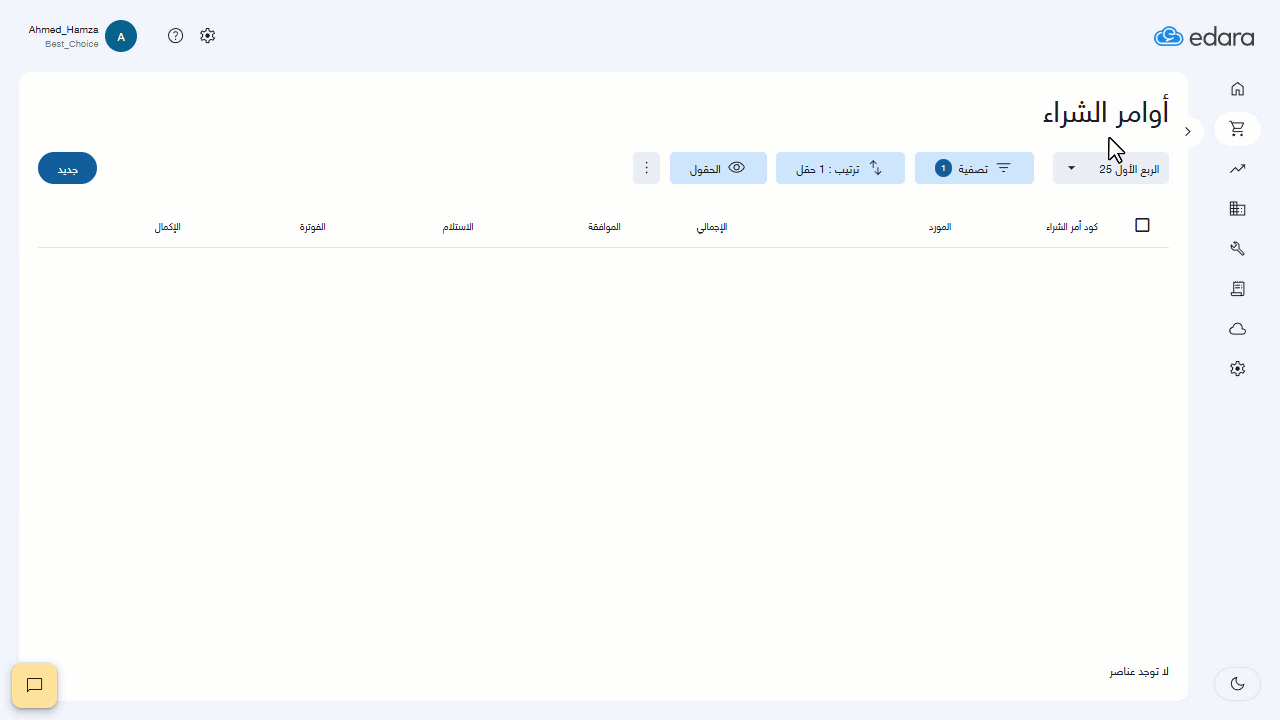Open the warehouse building icon in sidebar
1280x720 pixels.
[x=1237, y=209]
